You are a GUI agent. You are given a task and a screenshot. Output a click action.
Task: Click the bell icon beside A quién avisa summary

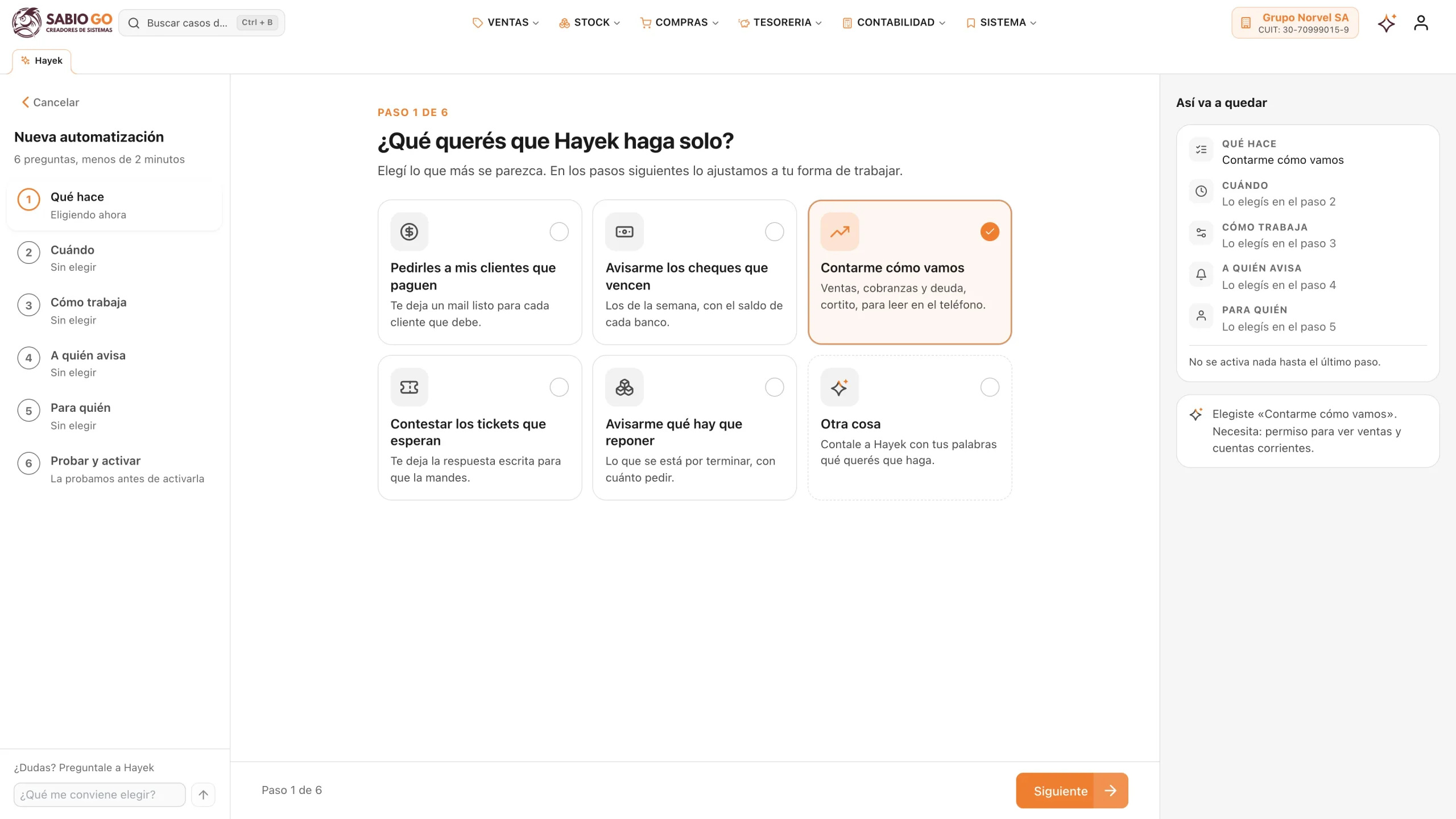pos(1201,274)
